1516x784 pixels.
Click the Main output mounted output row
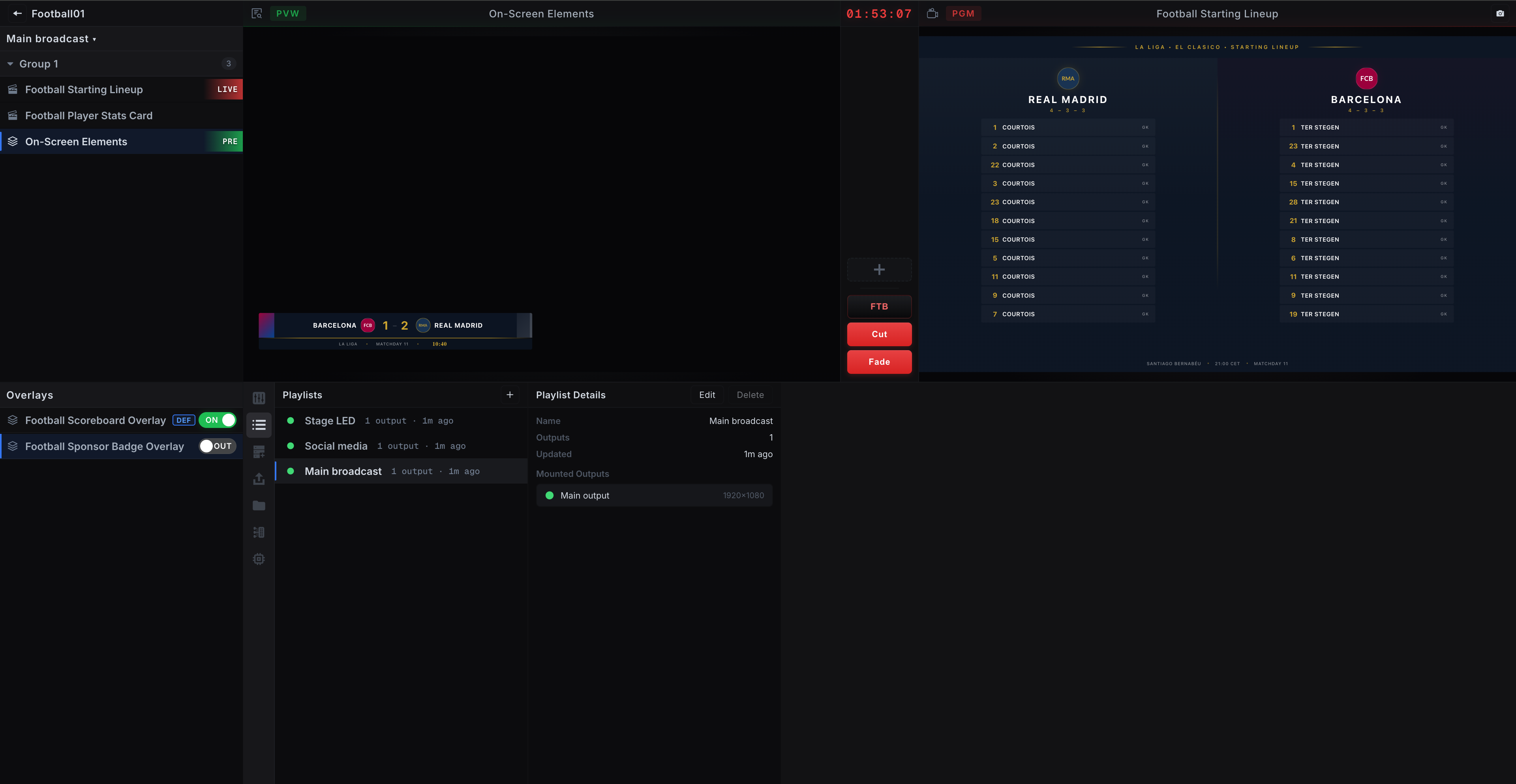(655, 495)
